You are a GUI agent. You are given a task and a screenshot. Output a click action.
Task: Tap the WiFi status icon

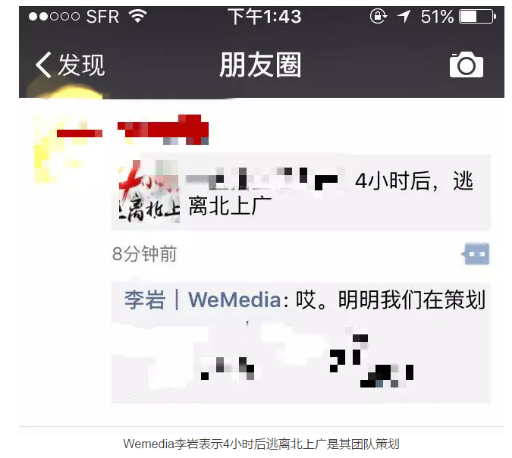(x=138, y=16)
